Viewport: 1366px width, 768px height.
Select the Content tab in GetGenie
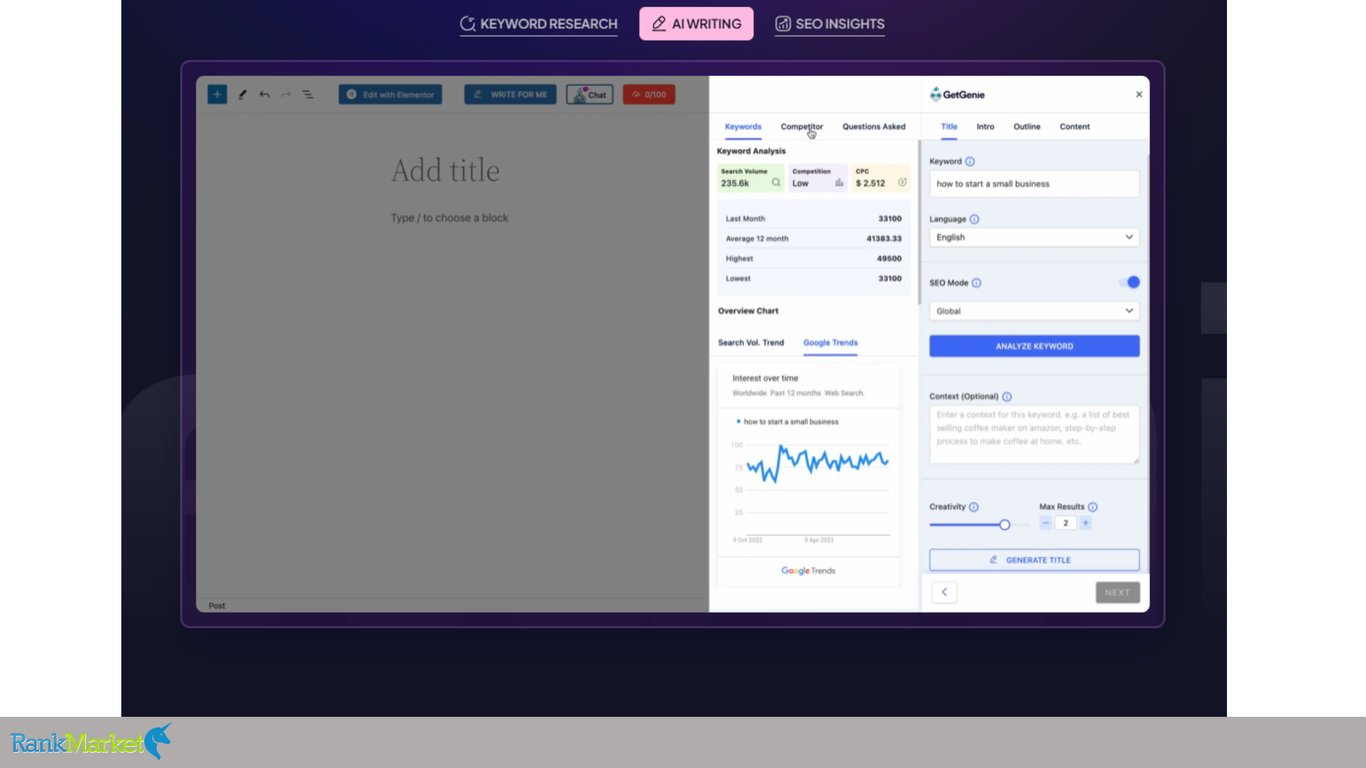pos(1075,127)
